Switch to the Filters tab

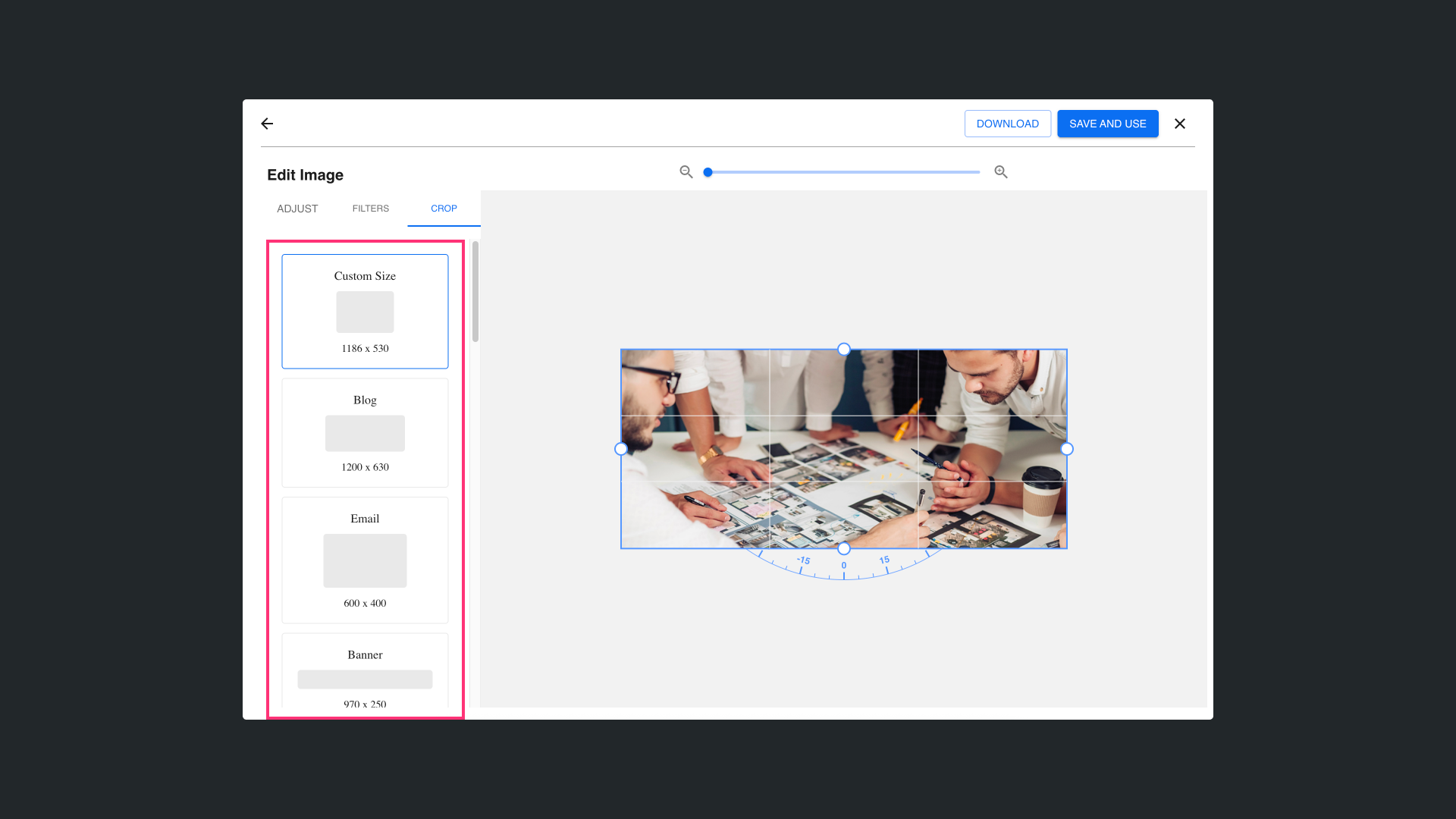[x=371, y=209]
